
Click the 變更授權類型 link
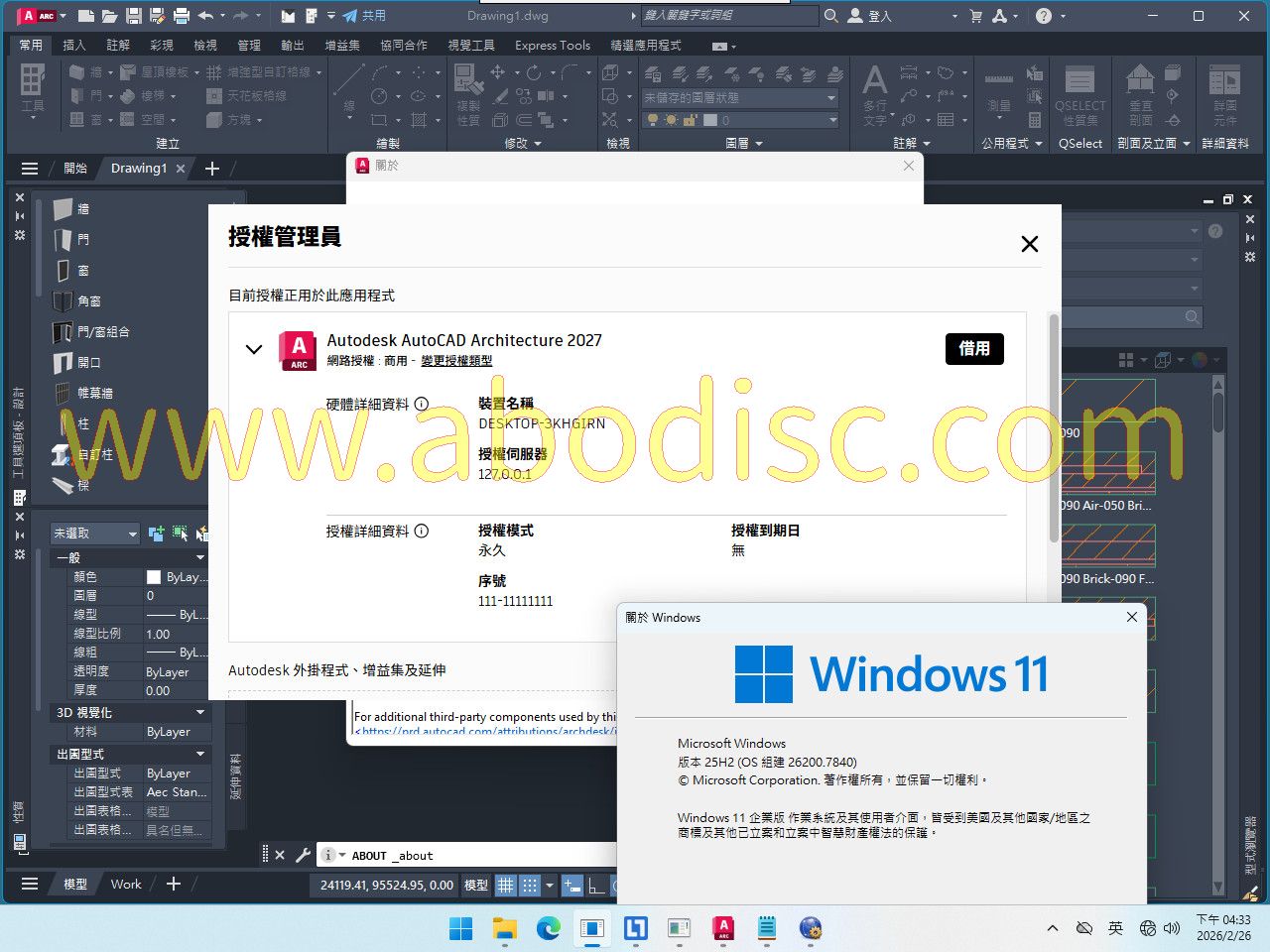456,361
